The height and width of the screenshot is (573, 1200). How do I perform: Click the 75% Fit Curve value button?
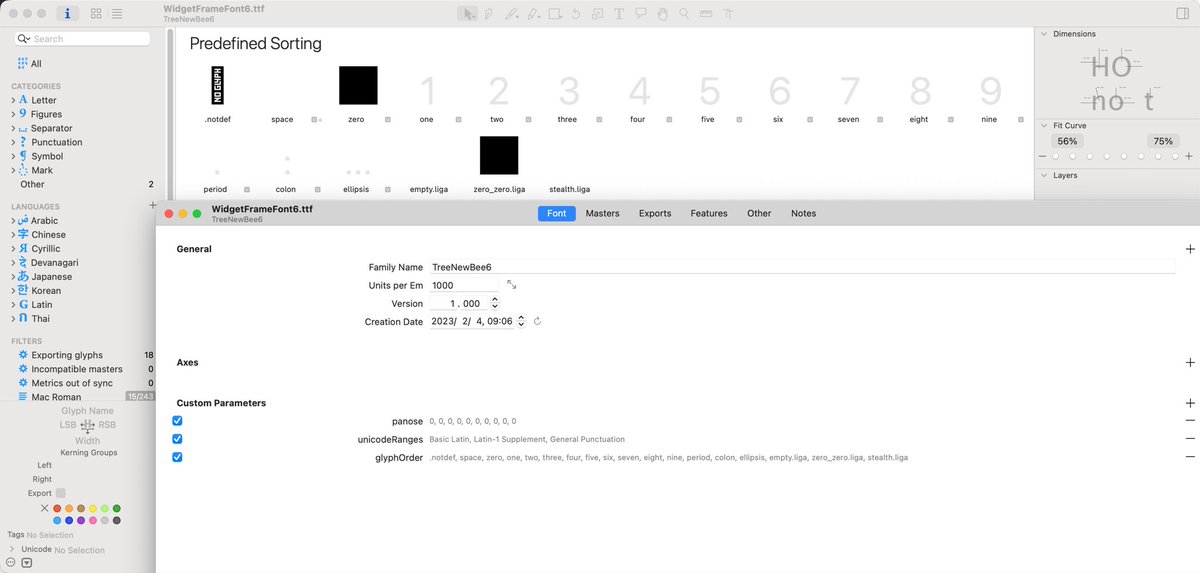(1163, 141)
